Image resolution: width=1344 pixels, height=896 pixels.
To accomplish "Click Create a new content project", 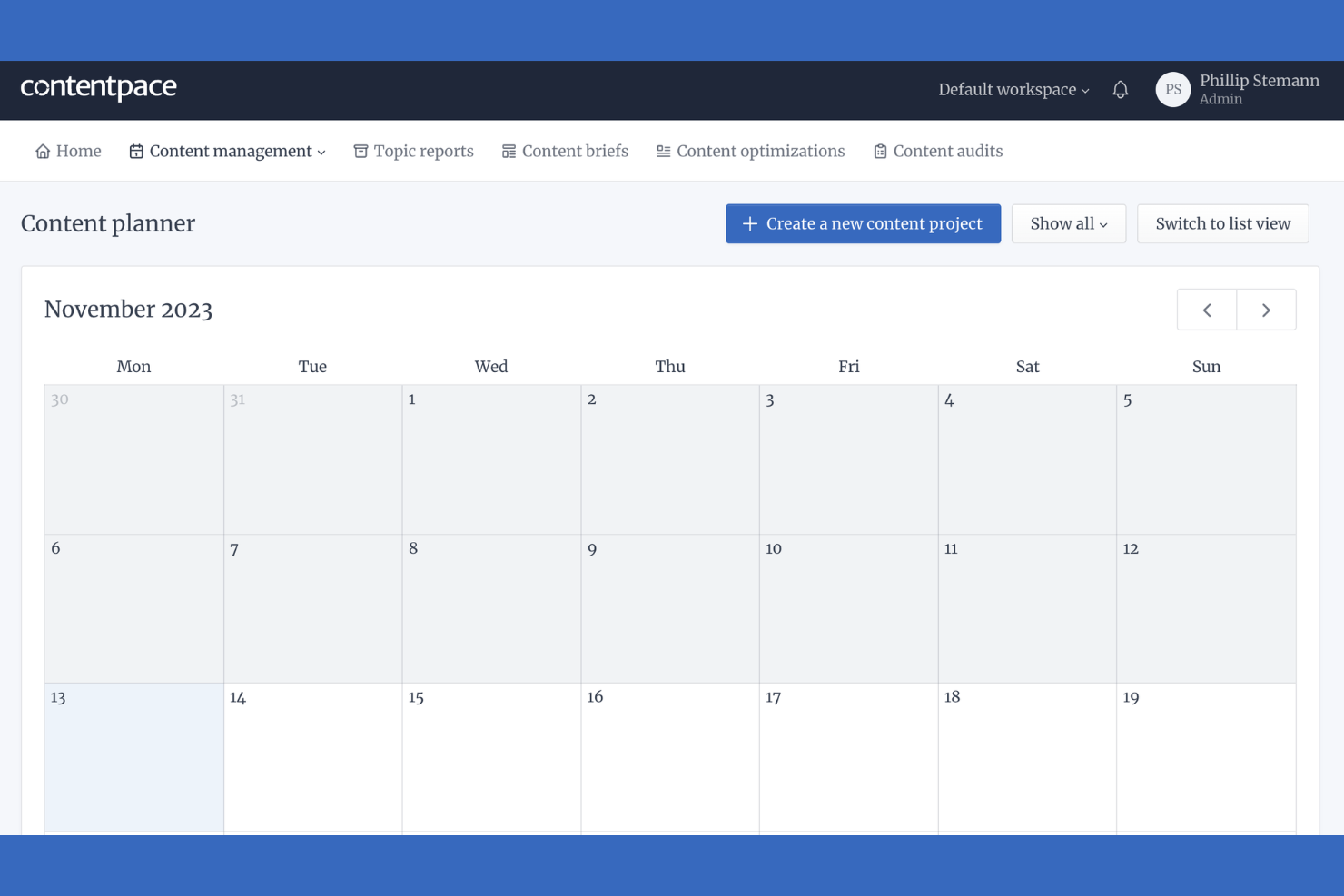I will [862, 223].
